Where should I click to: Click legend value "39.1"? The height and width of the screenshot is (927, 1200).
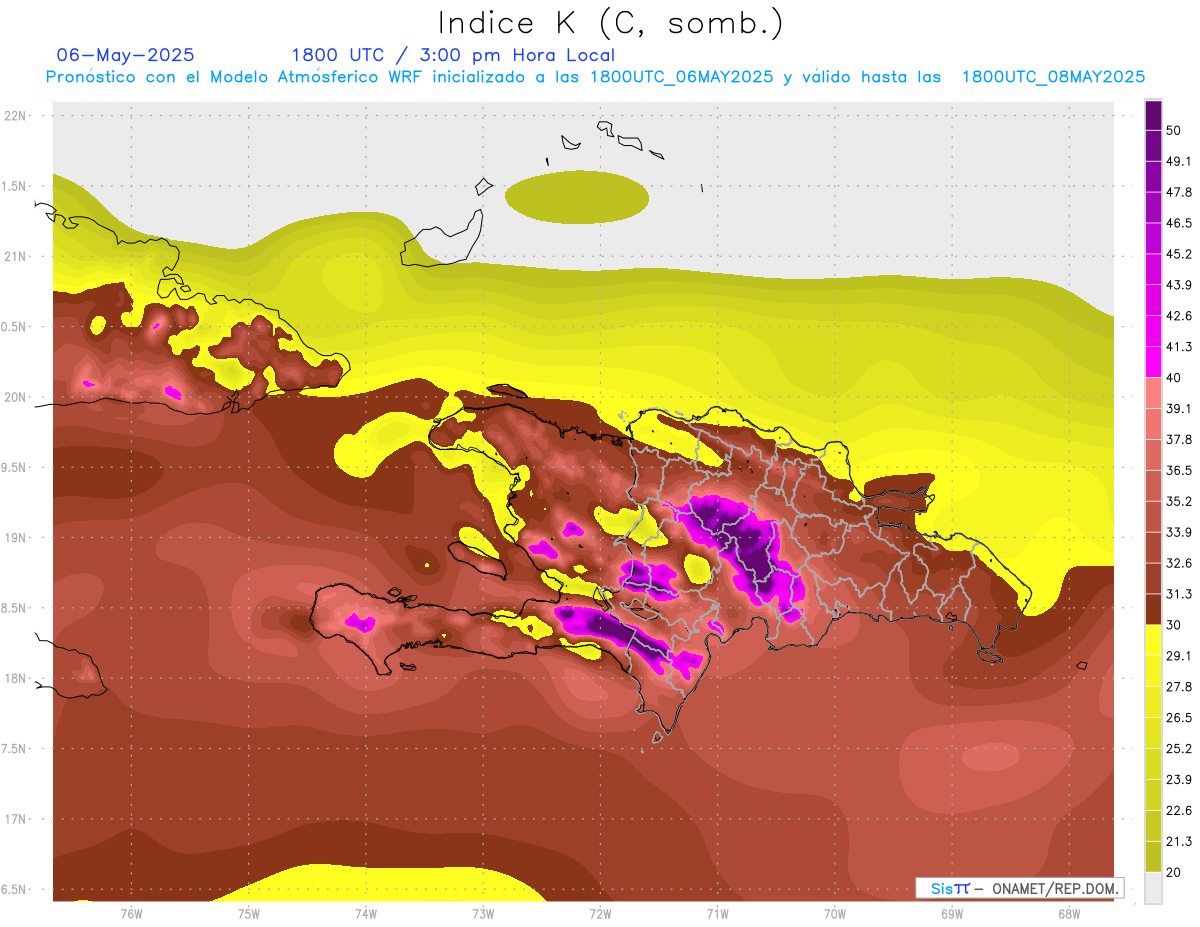(1178, 408)
